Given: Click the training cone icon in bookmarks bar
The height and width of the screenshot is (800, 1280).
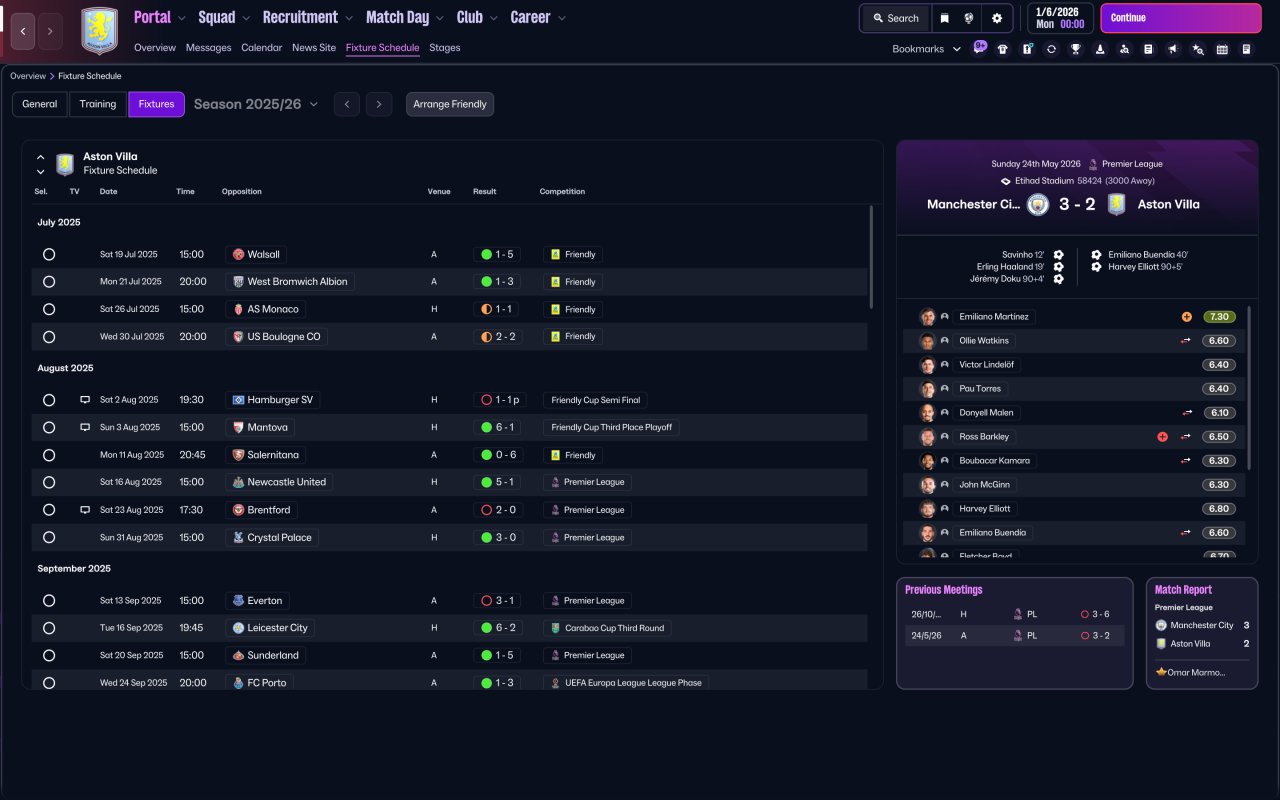Looking at the screenshot, I should tap(1100, 49).
